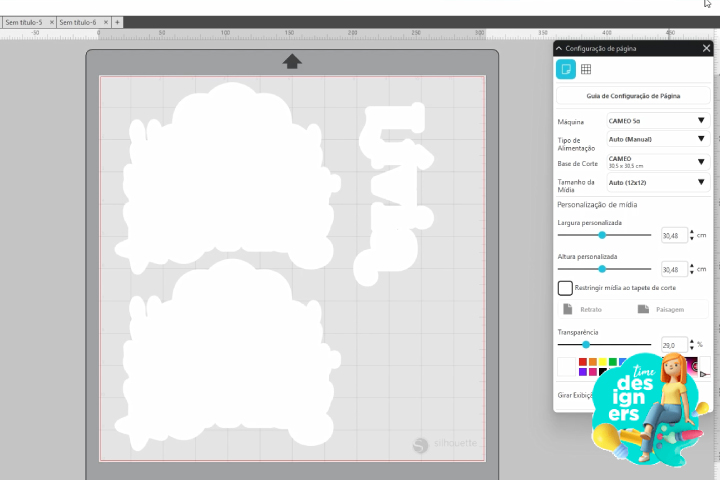Close the Sem título-5 tab
Image resolution: width=720 pixels, height=480 pixels.
coord(50,21)
